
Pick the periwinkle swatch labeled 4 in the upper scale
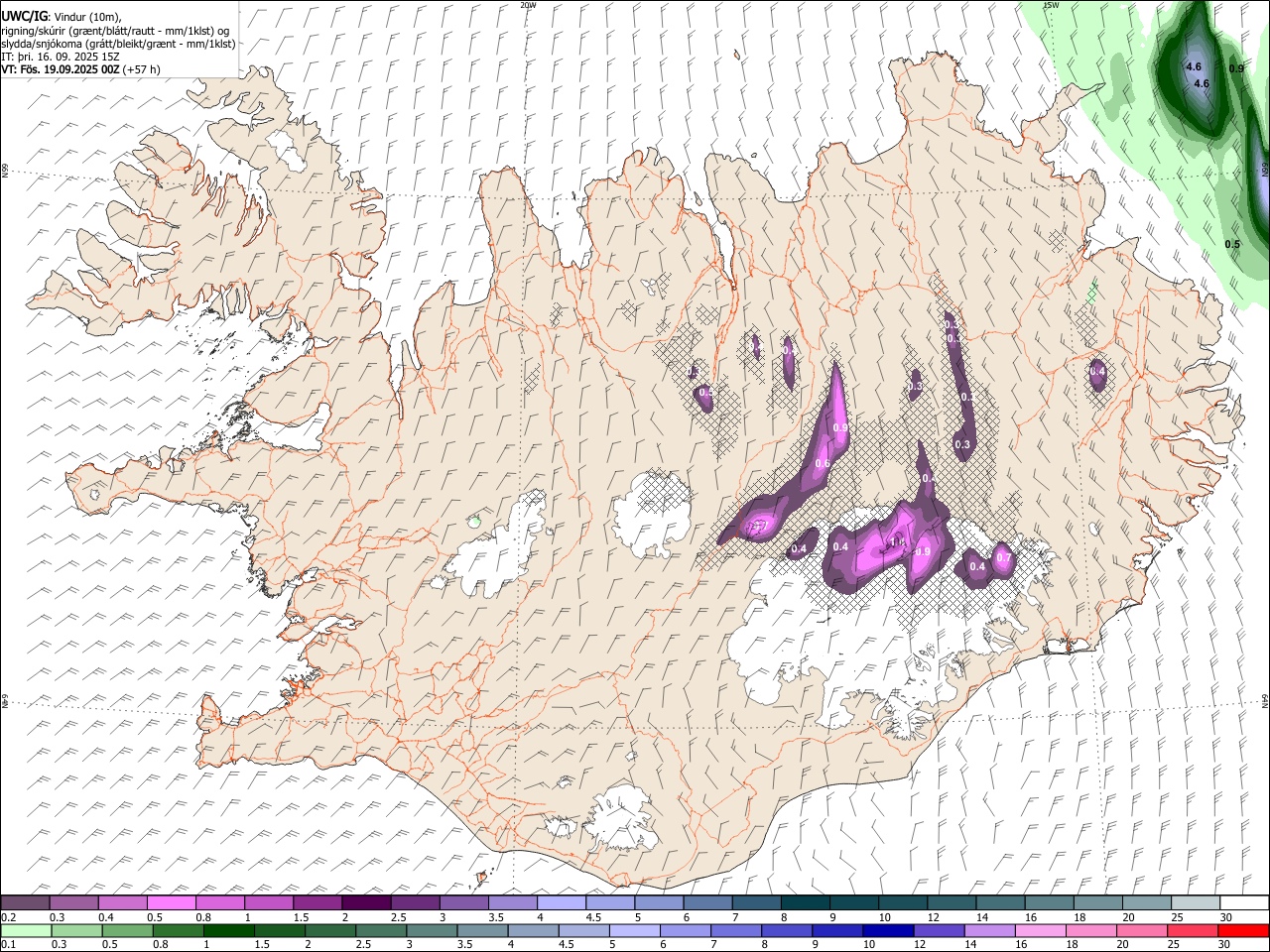point(561,902)
